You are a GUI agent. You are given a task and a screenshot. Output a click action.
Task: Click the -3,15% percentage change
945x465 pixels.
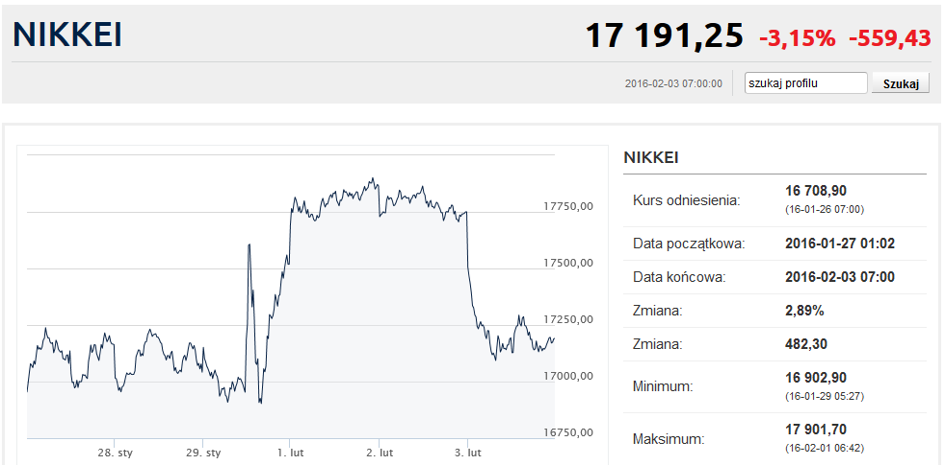point(797,39)
